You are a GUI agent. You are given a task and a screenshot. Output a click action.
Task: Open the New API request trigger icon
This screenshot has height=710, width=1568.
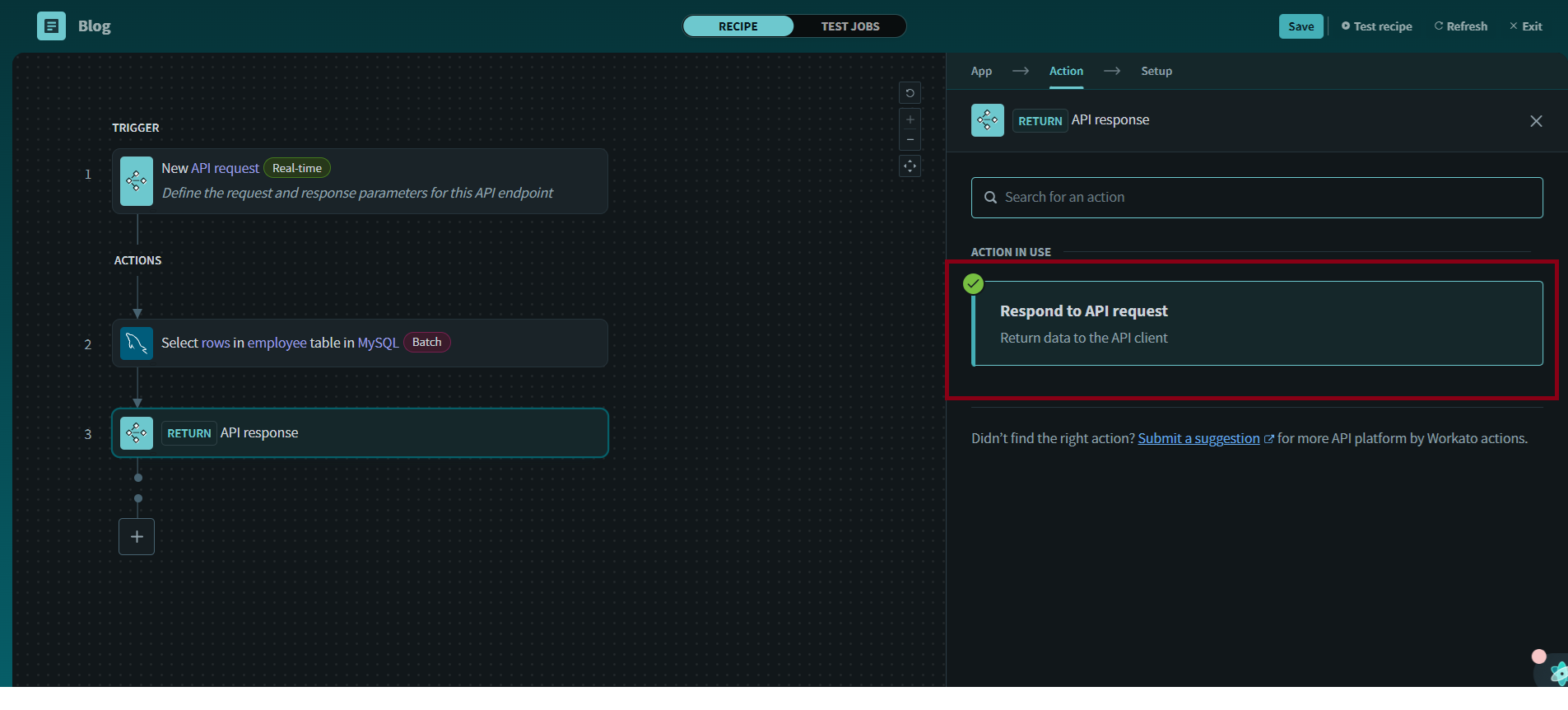pyautogui.click(x=137, y=181)
